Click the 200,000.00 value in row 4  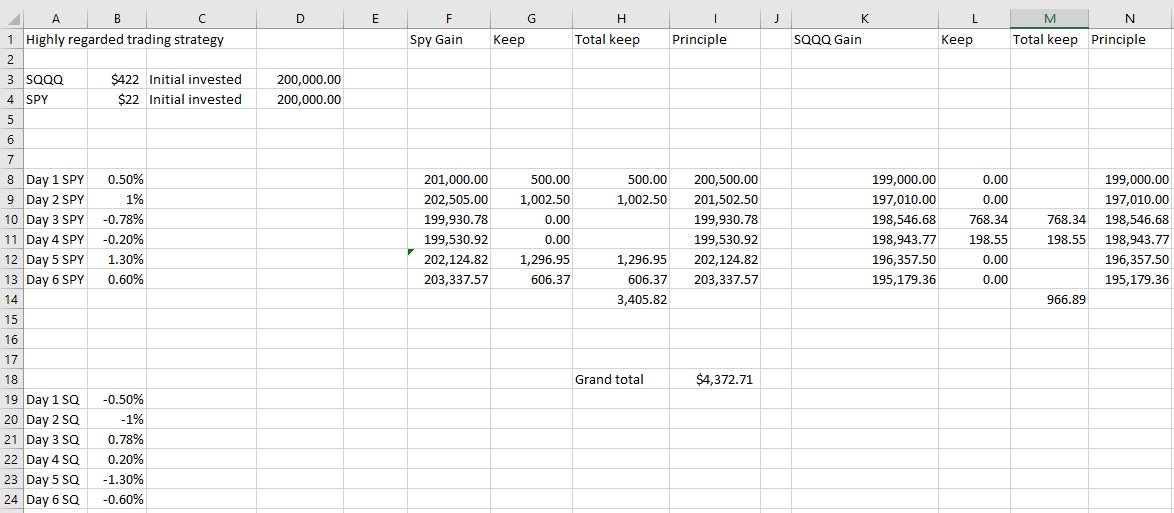pyautogui.click(x=299, y=100)
